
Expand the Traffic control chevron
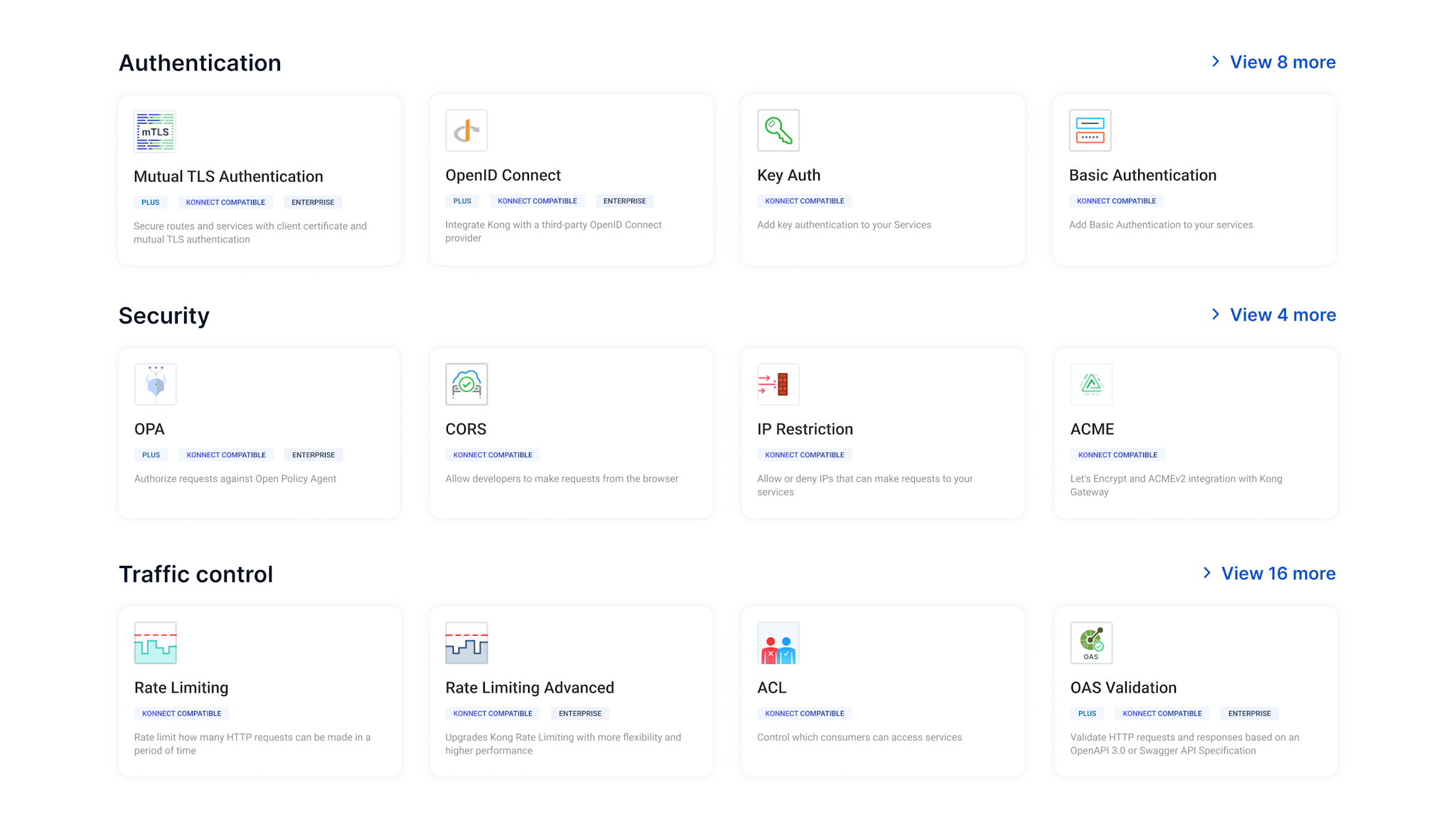tap(1206, 572)
